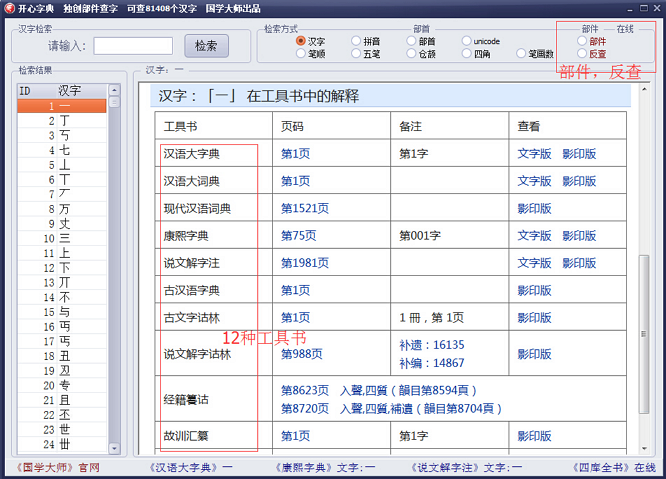Select the 拼音 search mode radio button
Viewport: 666px width, 479px height.
click(357, 41)
